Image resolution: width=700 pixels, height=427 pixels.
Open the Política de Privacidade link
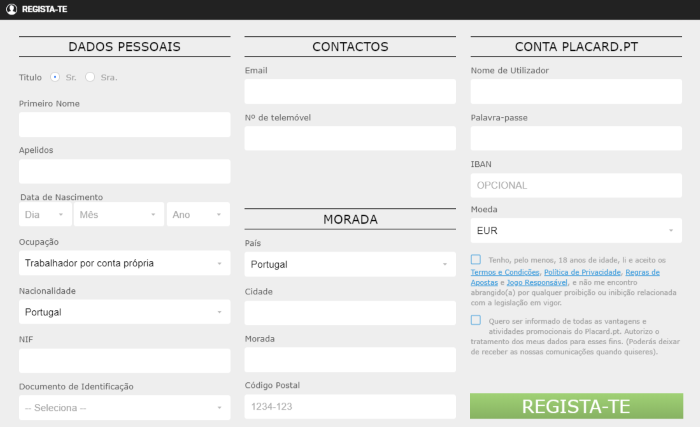[x=582, y=272]
